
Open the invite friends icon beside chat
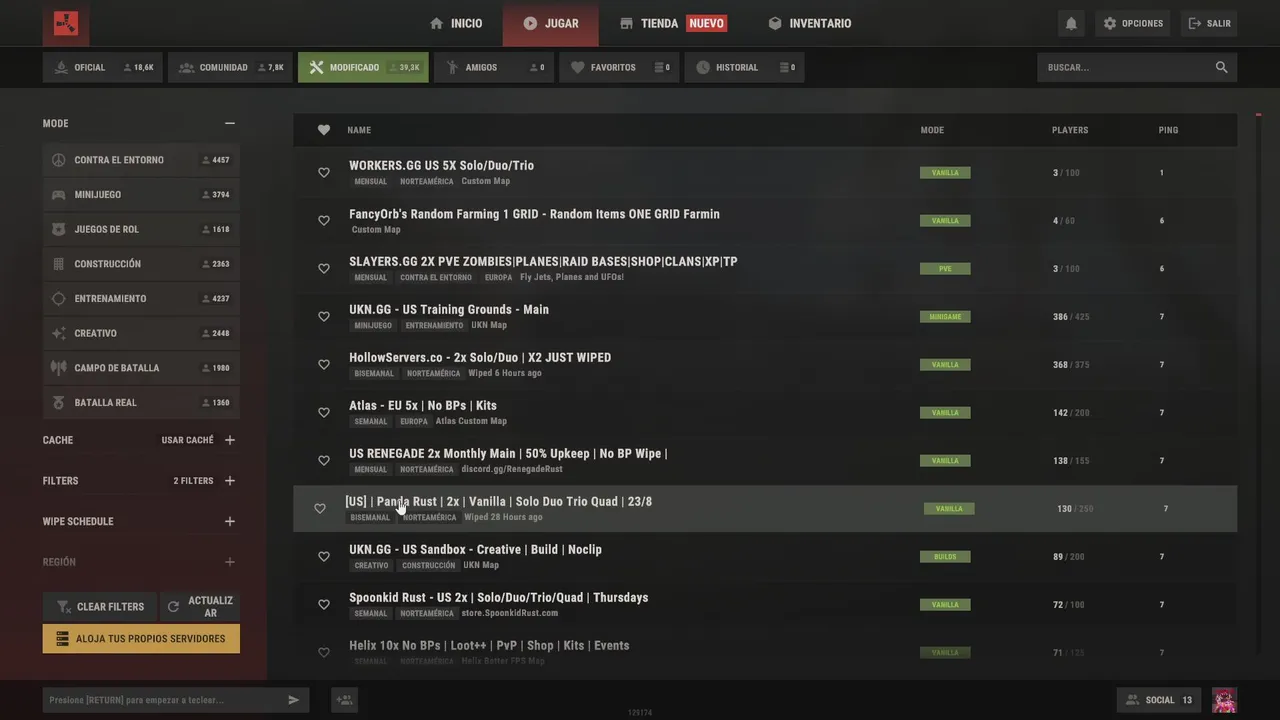coord(344,700)
